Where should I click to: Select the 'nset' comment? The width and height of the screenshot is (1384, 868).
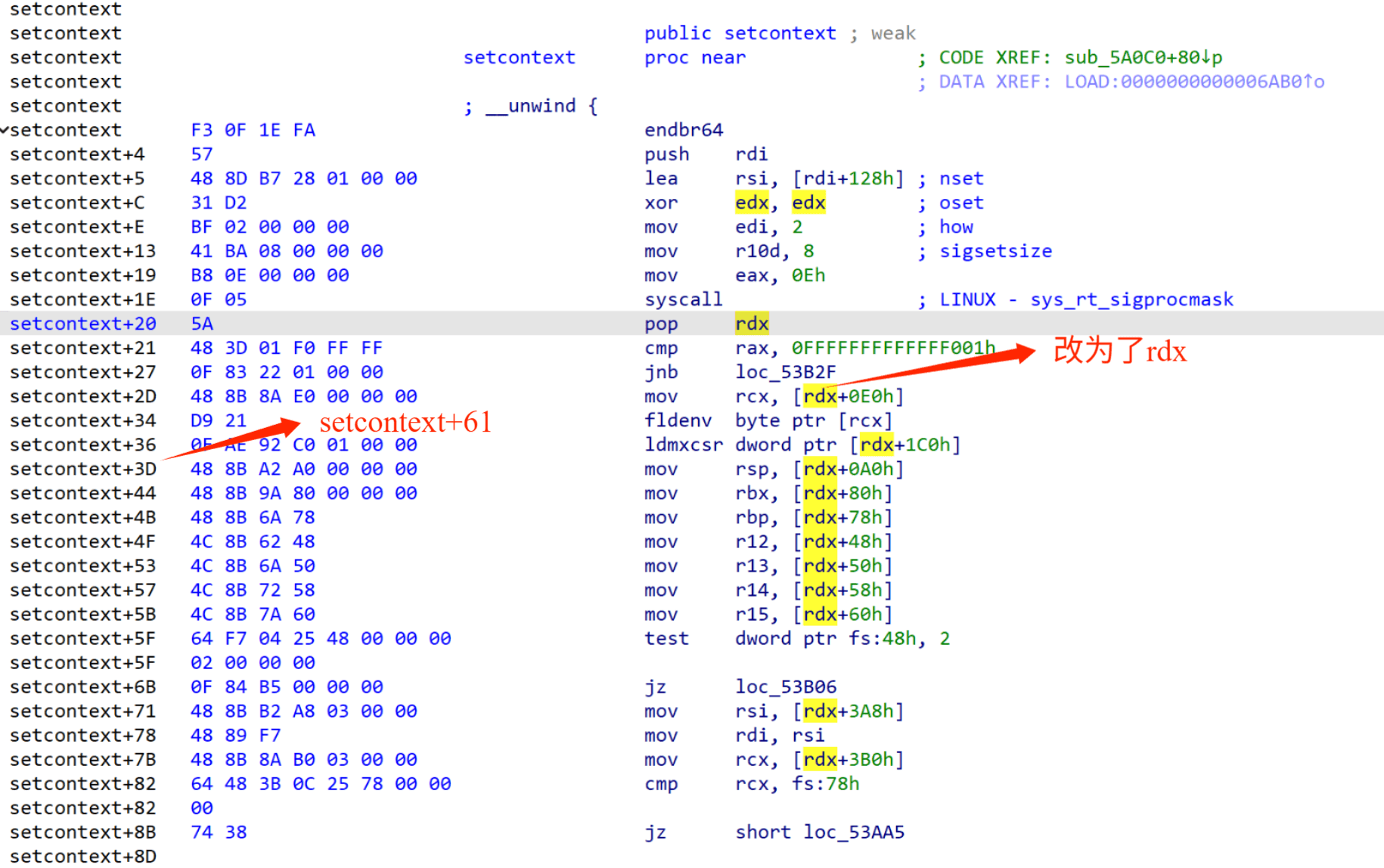point(961,178)
